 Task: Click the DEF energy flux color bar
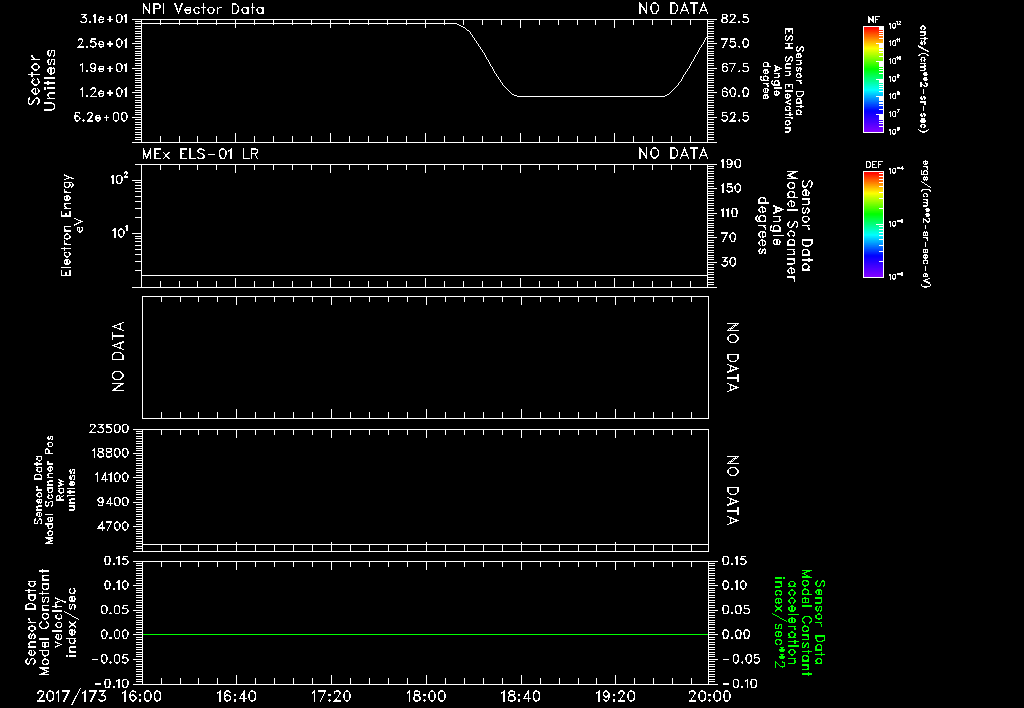(x=873, y=224)
